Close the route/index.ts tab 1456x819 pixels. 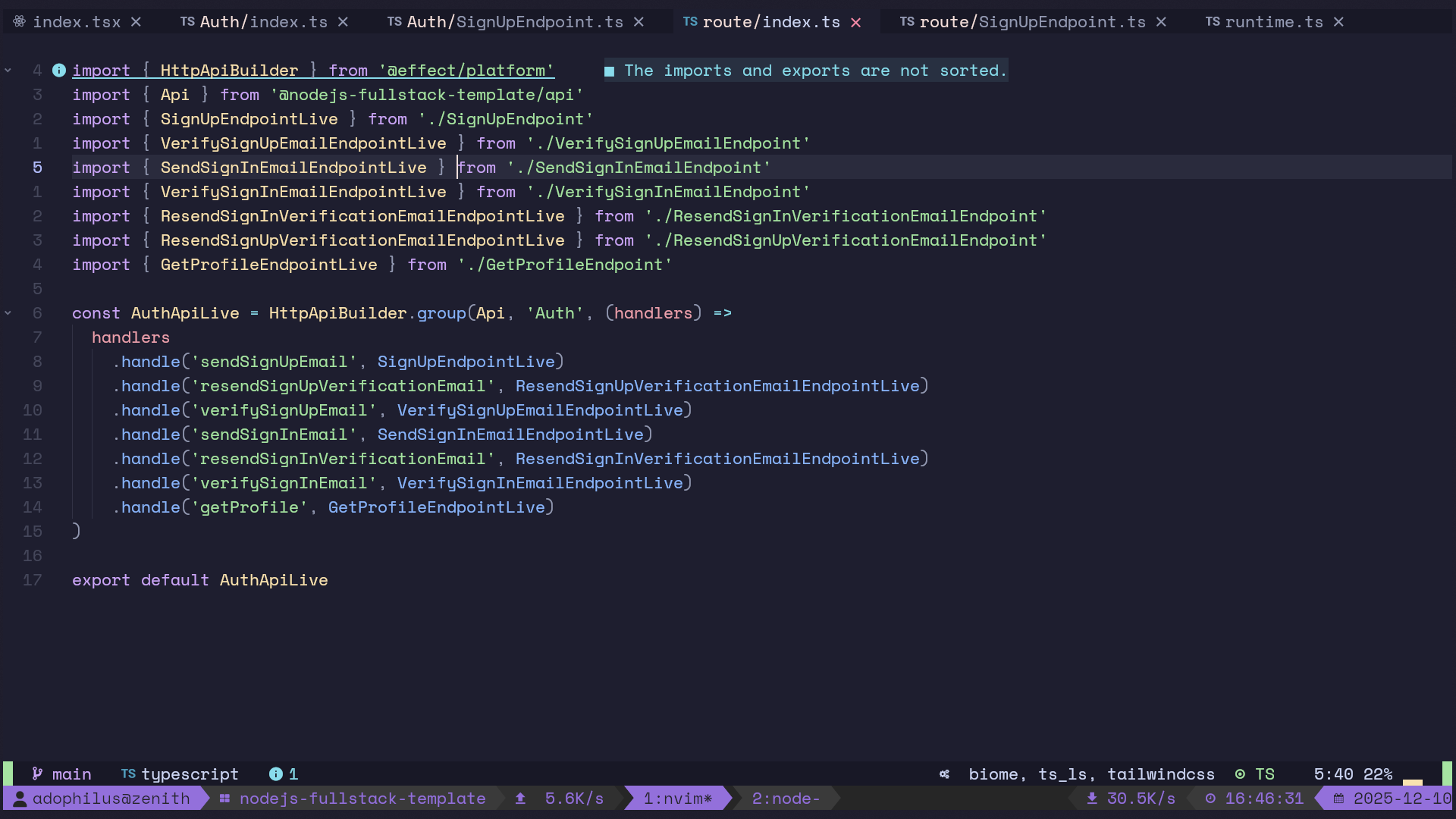point(856,22)
